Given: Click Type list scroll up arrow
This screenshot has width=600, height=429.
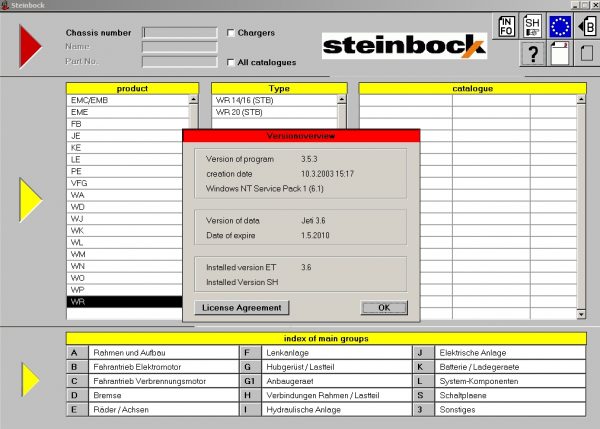Looking at the screenshot, I should (342, 100).
